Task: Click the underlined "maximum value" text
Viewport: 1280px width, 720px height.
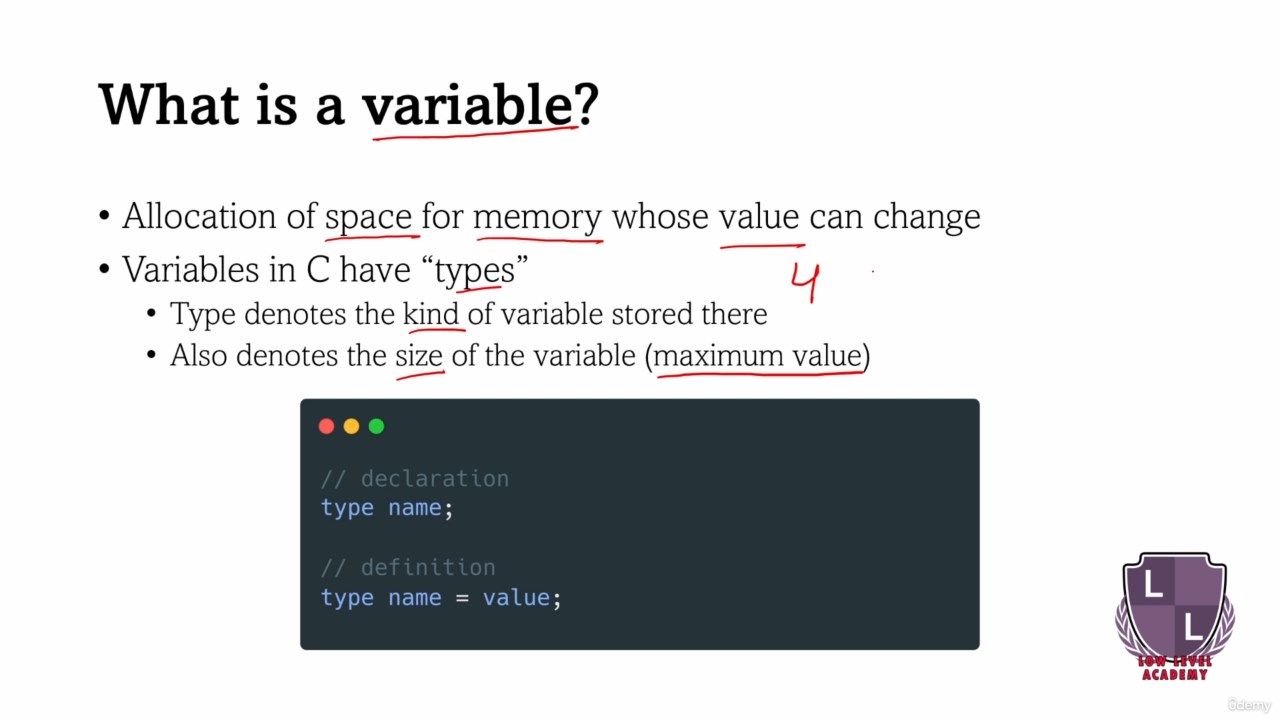Action: [757, 356]
